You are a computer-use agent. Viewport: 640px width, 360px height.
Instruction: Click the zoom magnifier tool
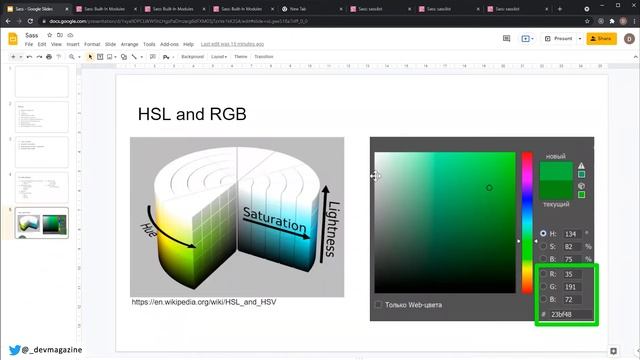pyautogui.click(x=72, y=57)
